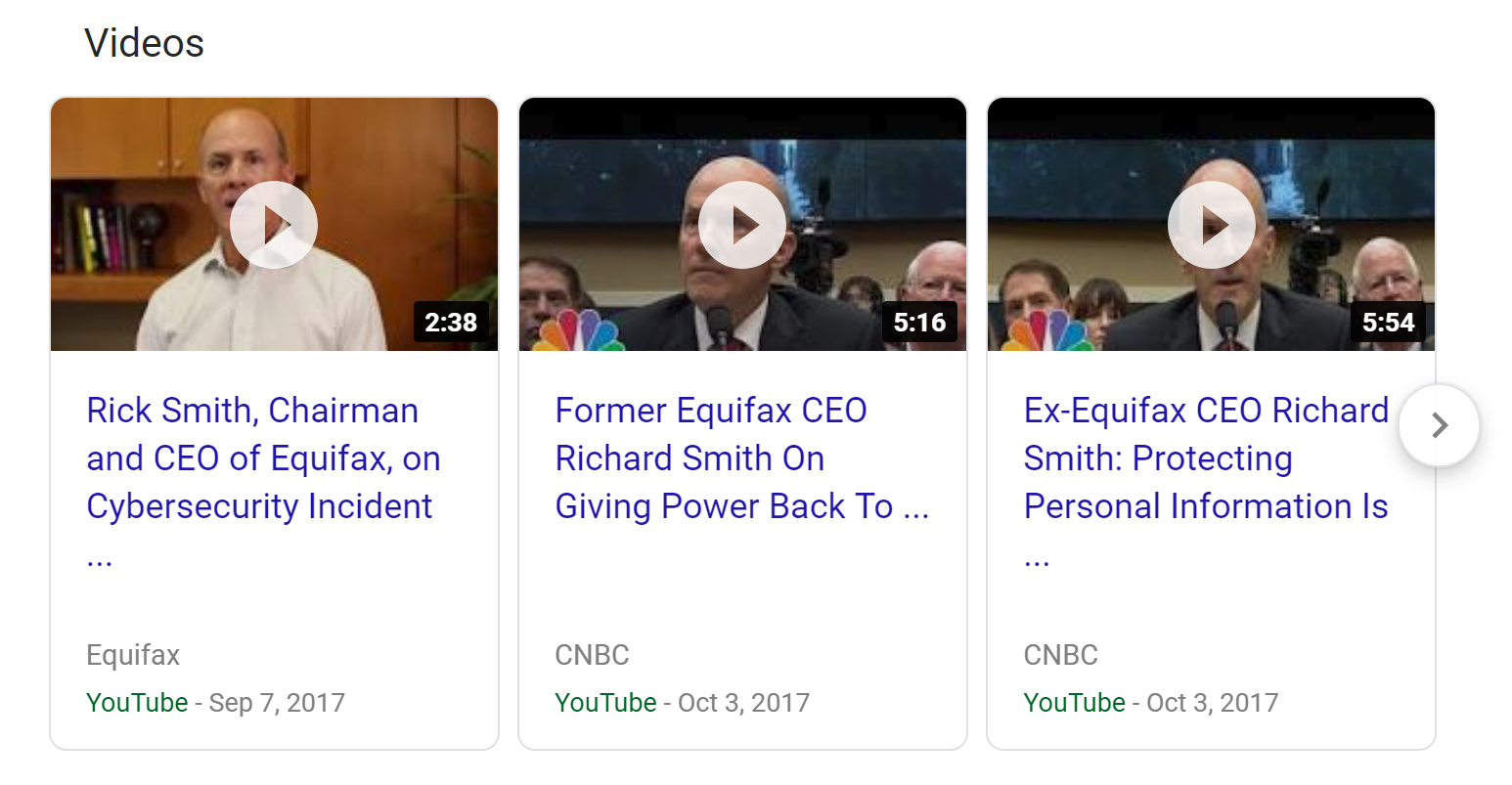Play the Rick Smith Cybersecurity Incident video
The height and width of the screenshot is (785, 1512).
point(274,225)
